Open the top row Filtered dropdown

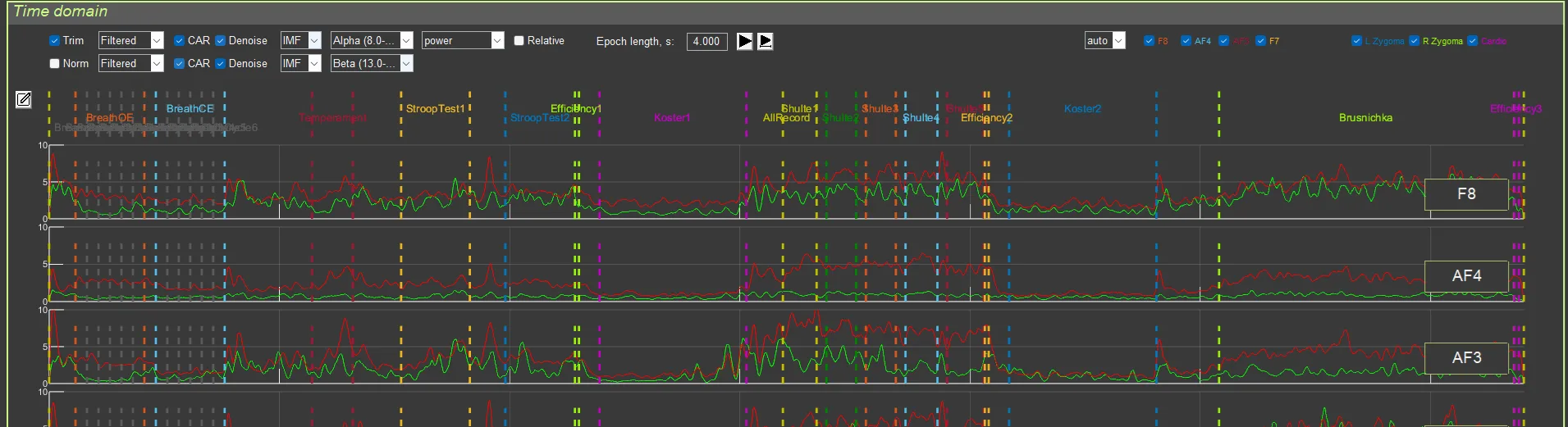click(x=157, y=41)
